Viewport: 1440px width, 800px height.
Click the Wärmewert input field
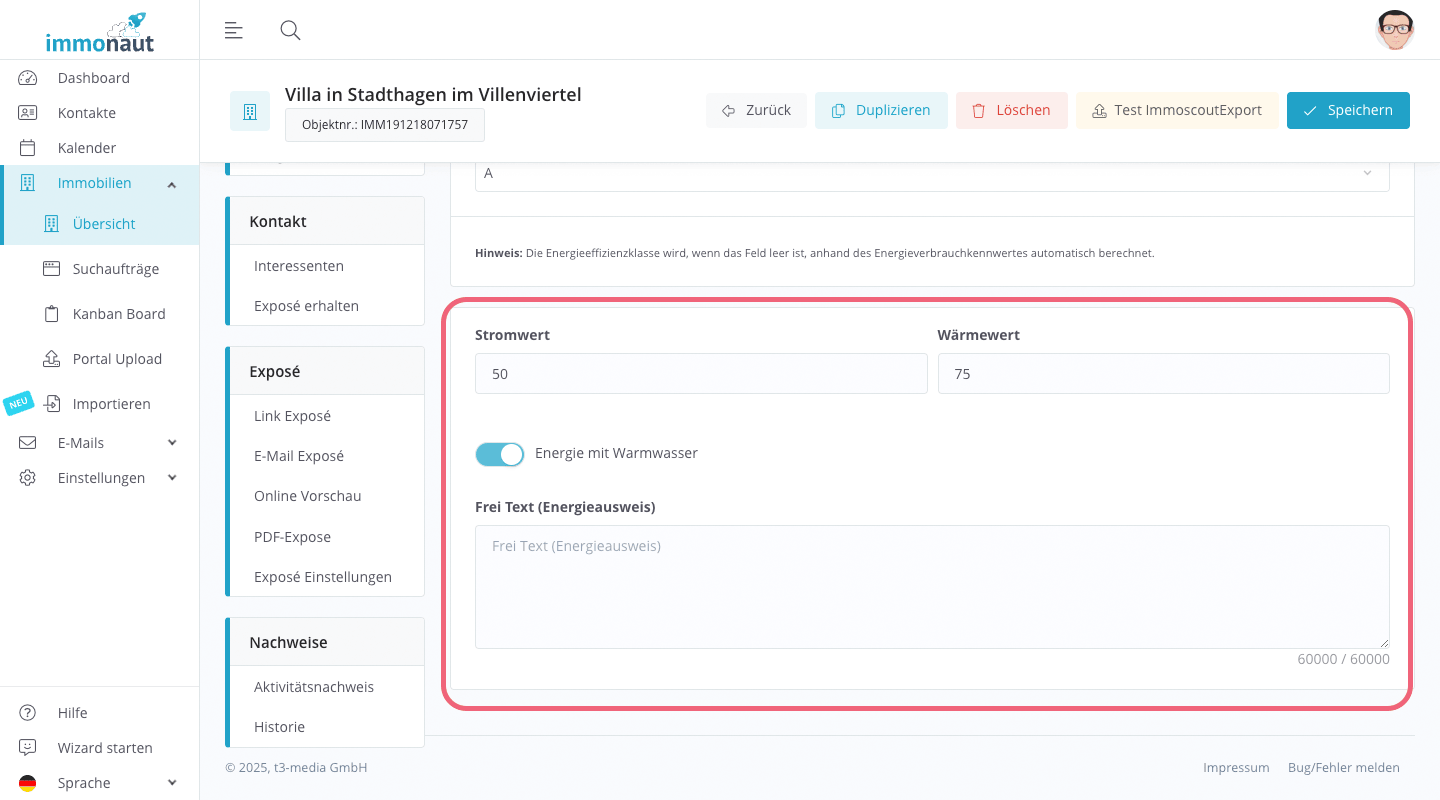tap(1164, 373)
